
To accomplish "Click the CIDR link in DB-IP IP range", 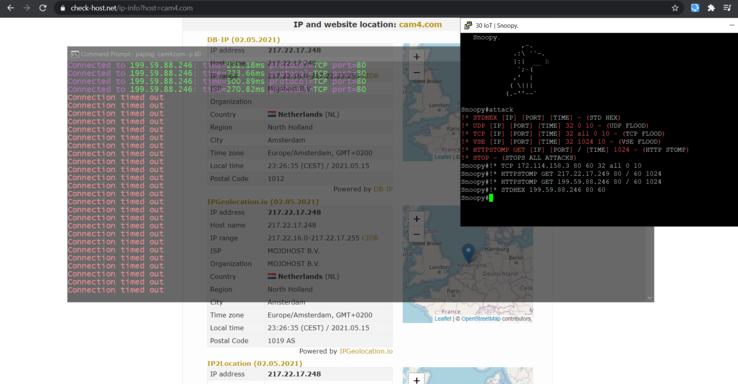I will [371, 76].
